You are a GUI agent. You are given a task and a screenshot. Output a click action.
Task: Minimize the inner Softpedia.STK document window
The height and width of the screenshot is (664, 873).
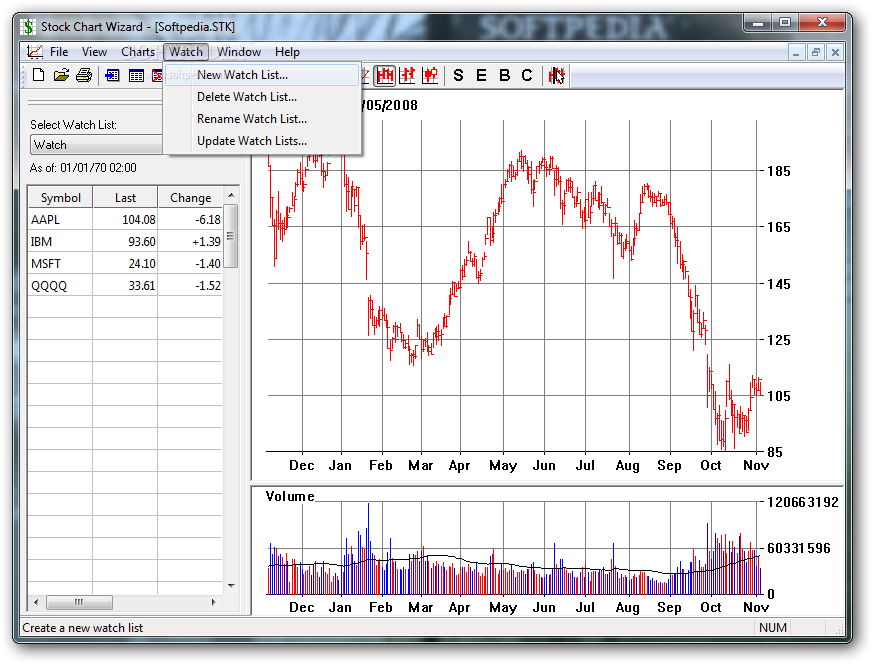click(x=796, y=53)
